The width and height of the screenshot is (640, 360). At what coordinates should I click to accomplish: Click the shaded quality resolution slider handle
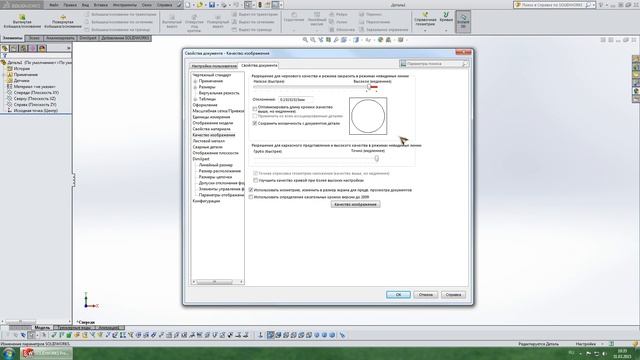[369, 87]
